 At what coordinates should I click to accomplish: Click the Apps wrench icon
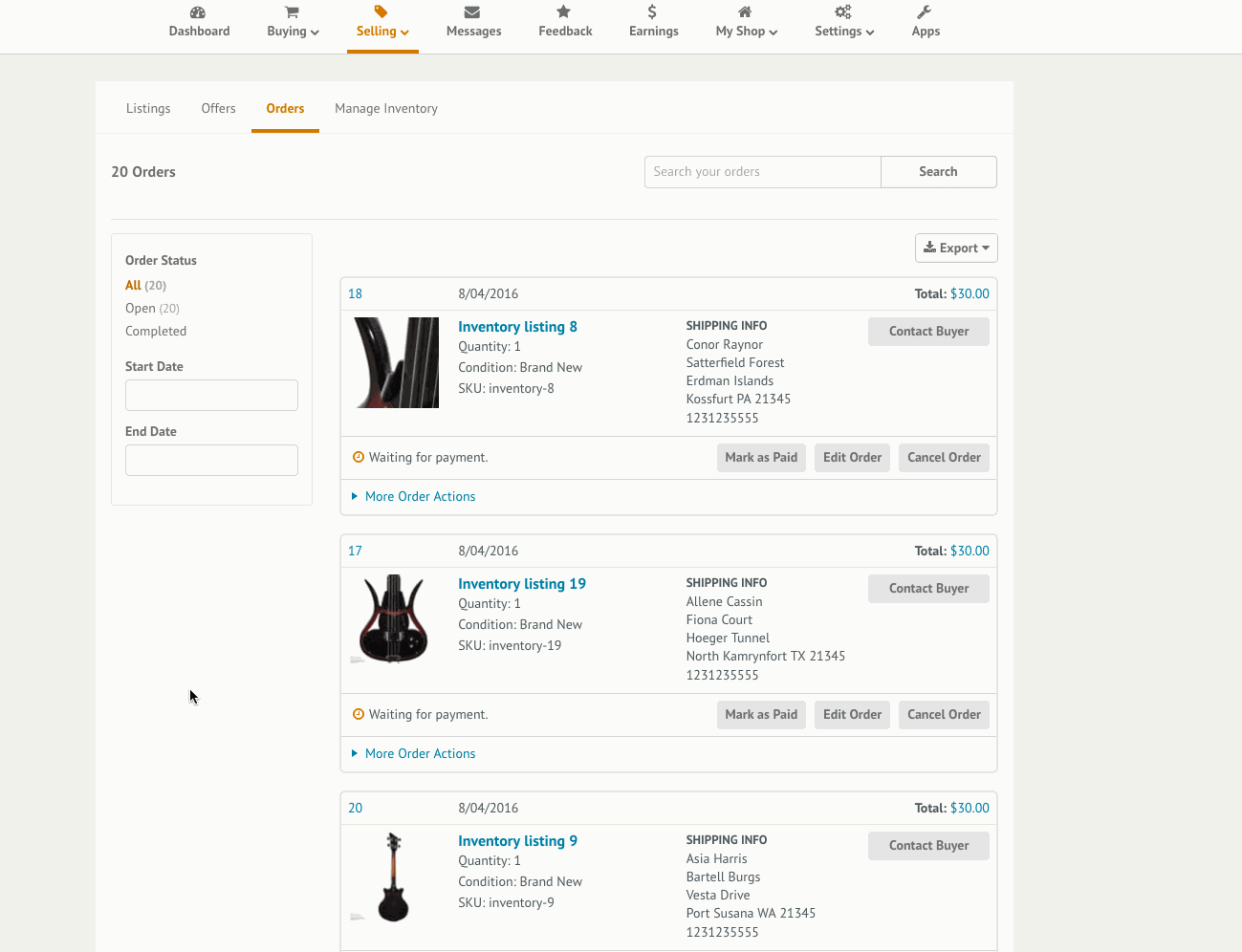pos(924,12)
